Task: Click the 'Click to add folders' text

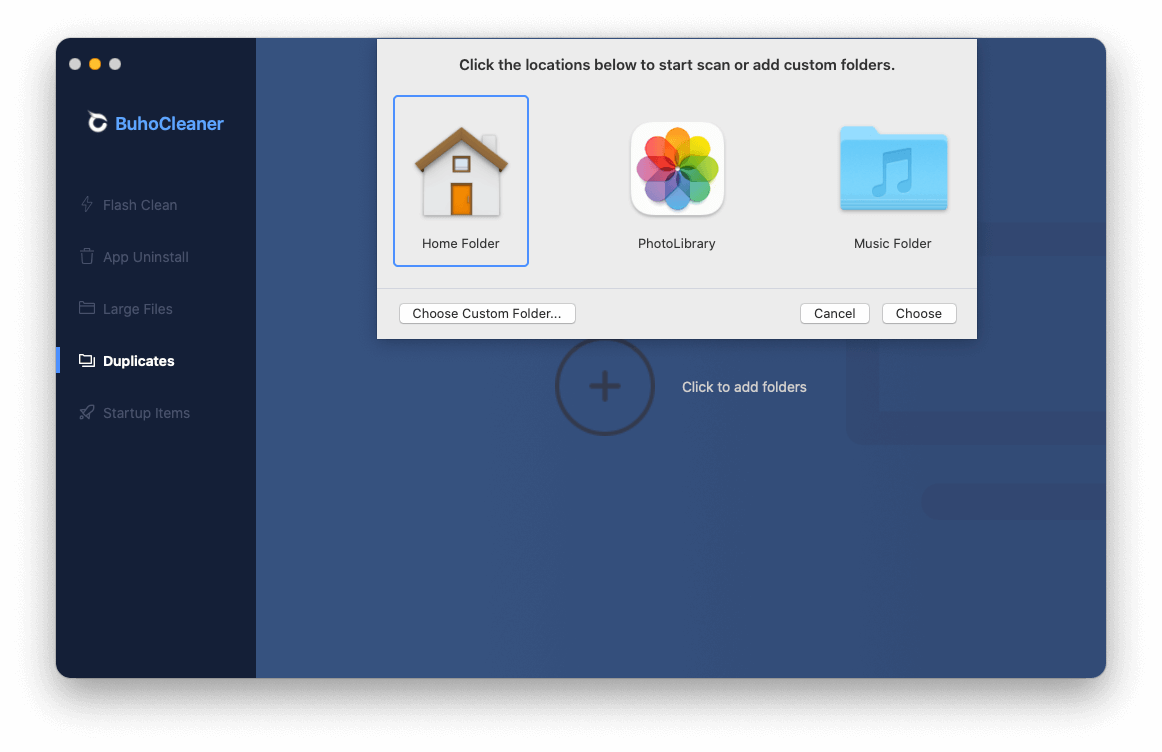Action: (x=744, y=387)
